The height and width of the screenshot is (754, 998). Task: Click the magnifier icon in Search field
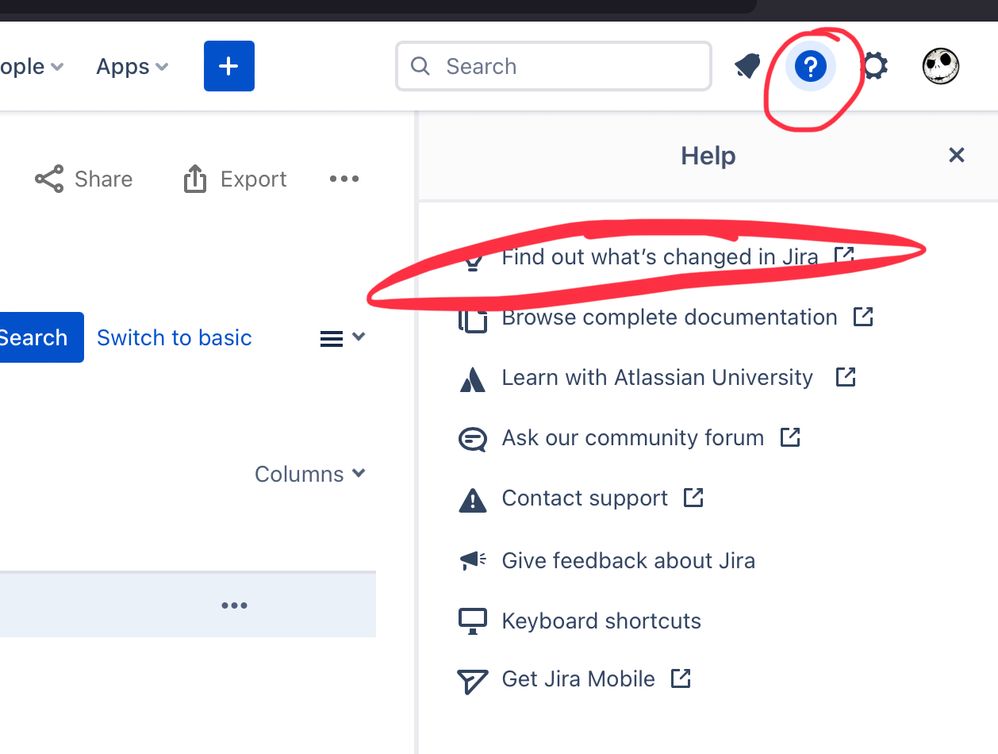[x=420, y=66]
